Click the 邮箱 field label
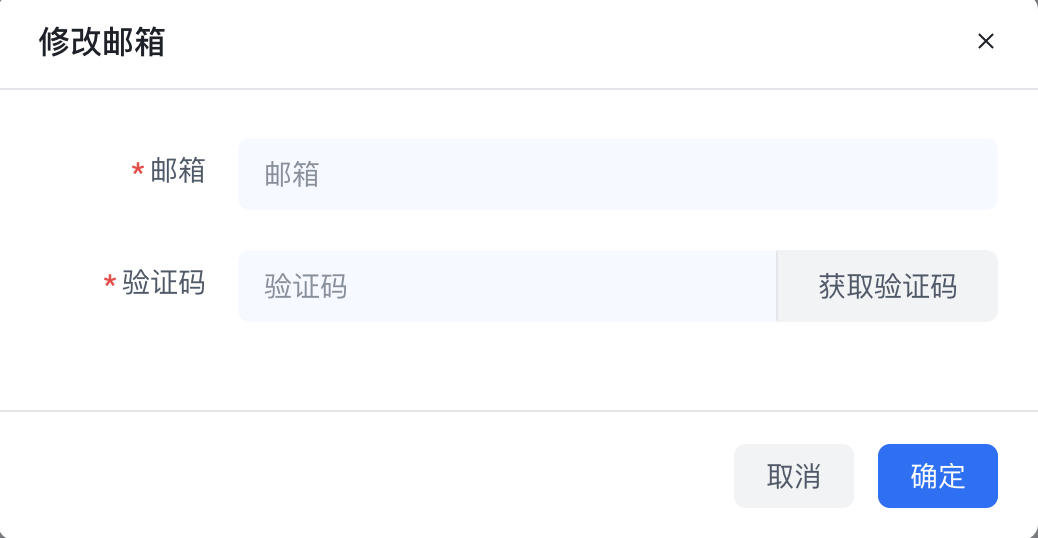The width and height of the screenshot is (1038, 538). click(178, 171)
